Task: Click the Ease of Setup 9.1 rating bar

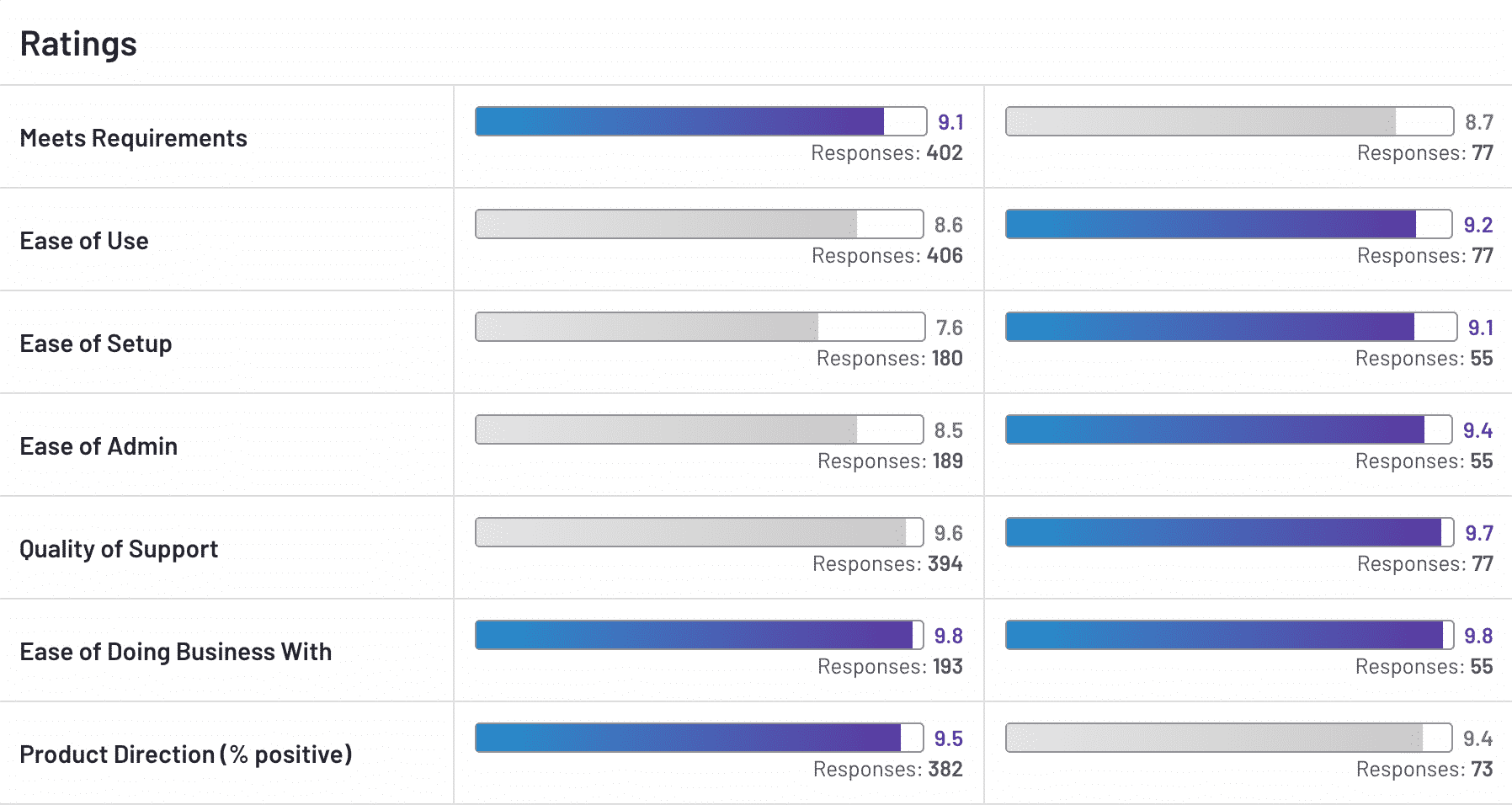Action: [x=1231, y=327]
